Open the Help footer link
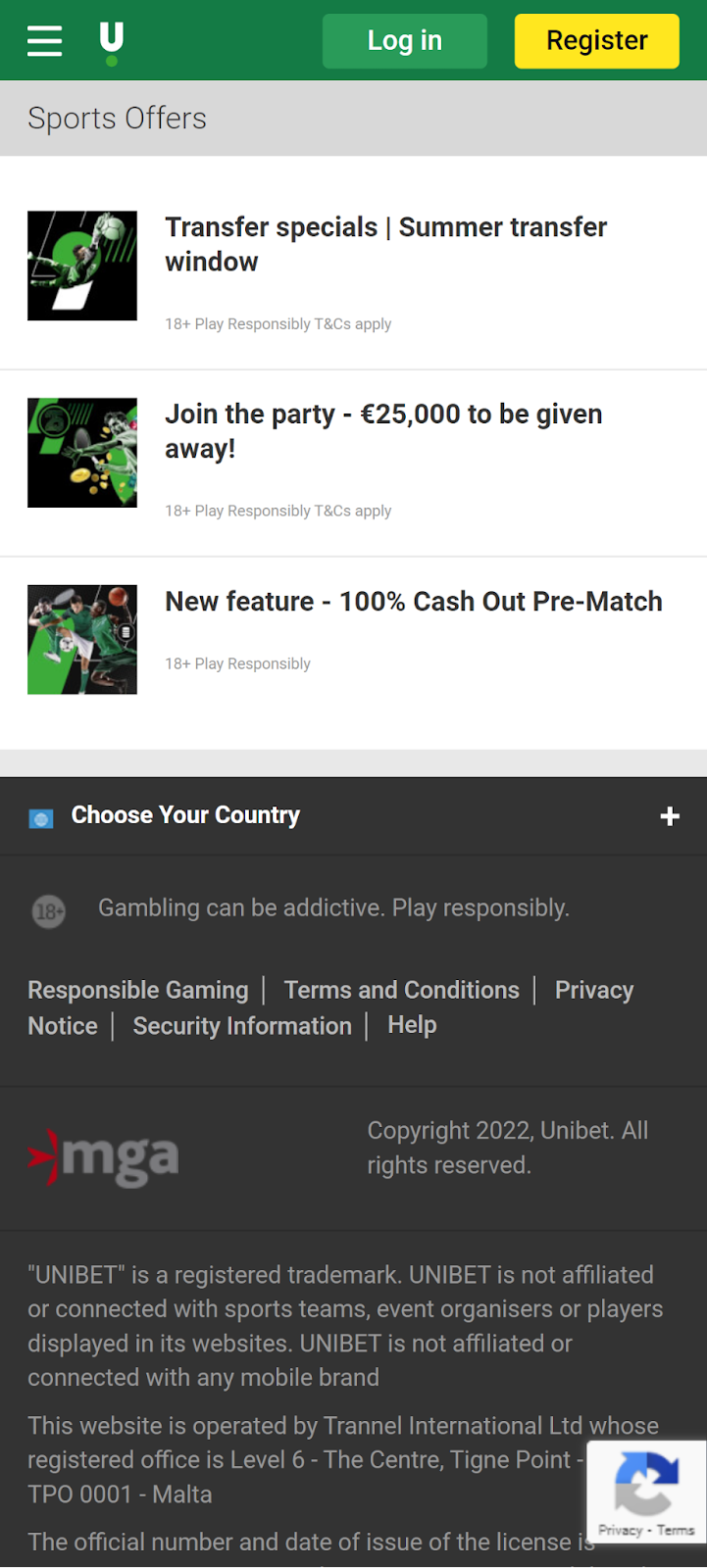Image resolution: width=707 pixels, height=1568 pixels. point(412,1025)
